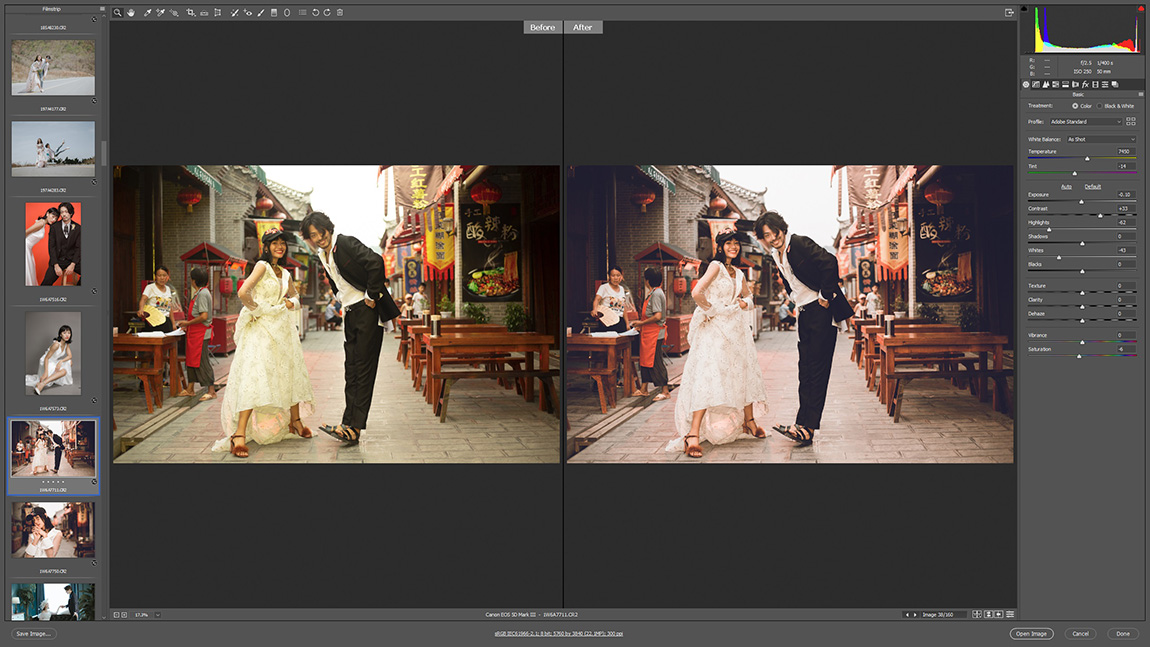This screenshot has width=1150, height=647.
Task: Select the red backdrop couple thumbnail
Action: coord(53,244)
